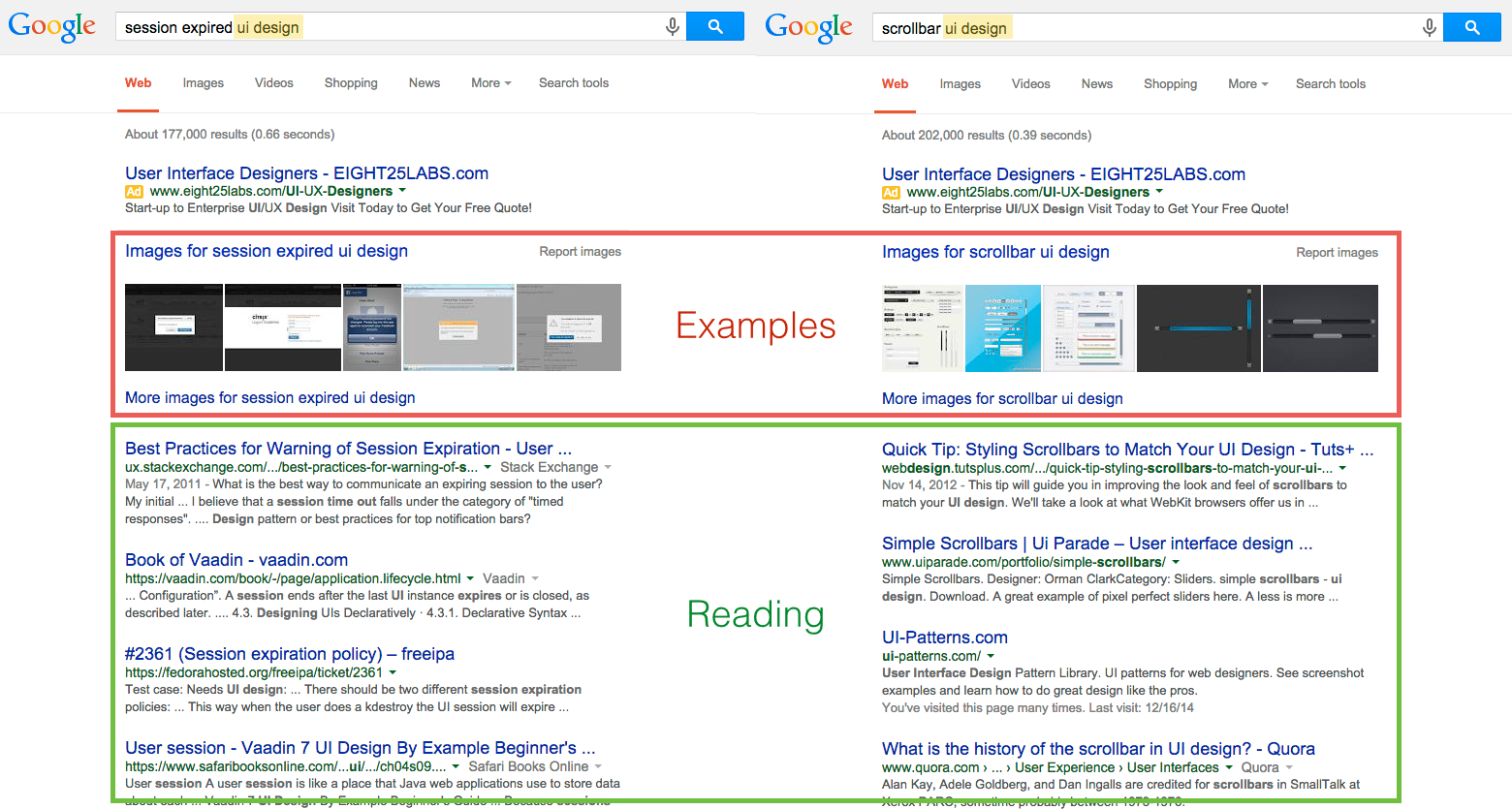Click 'You've visited this page many times' note
Image resolution: width=1512 pixels, height=809 pixels.
click(1038, 708)
